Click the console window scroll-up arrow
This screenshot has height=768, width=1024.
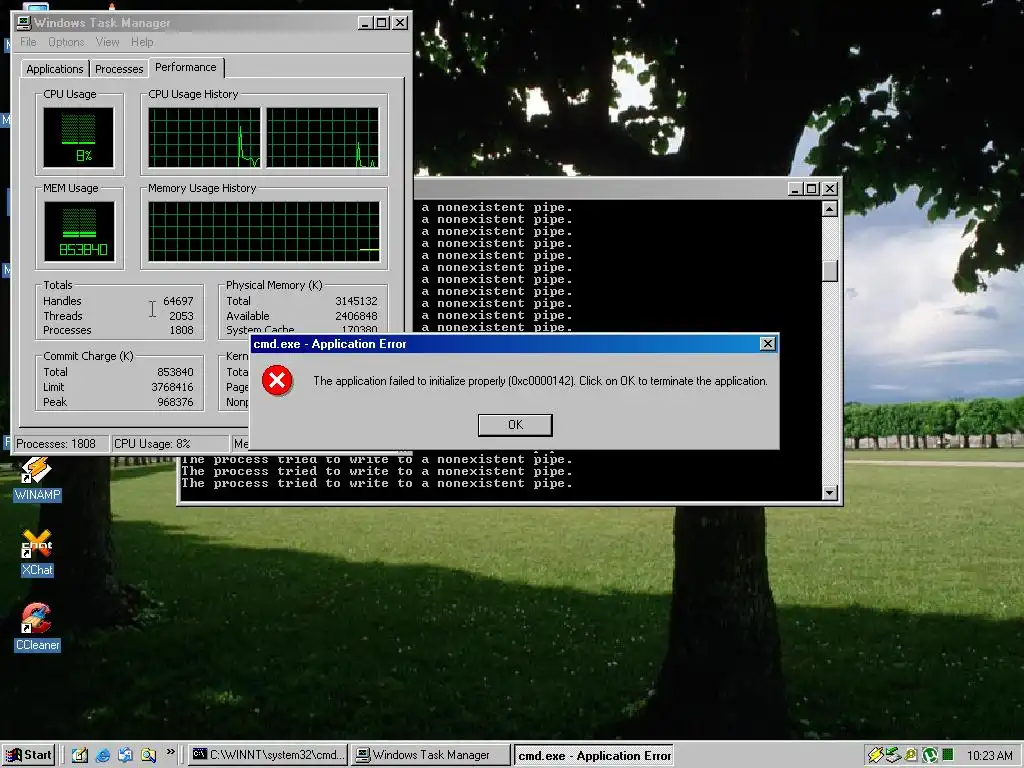[830, 209]
